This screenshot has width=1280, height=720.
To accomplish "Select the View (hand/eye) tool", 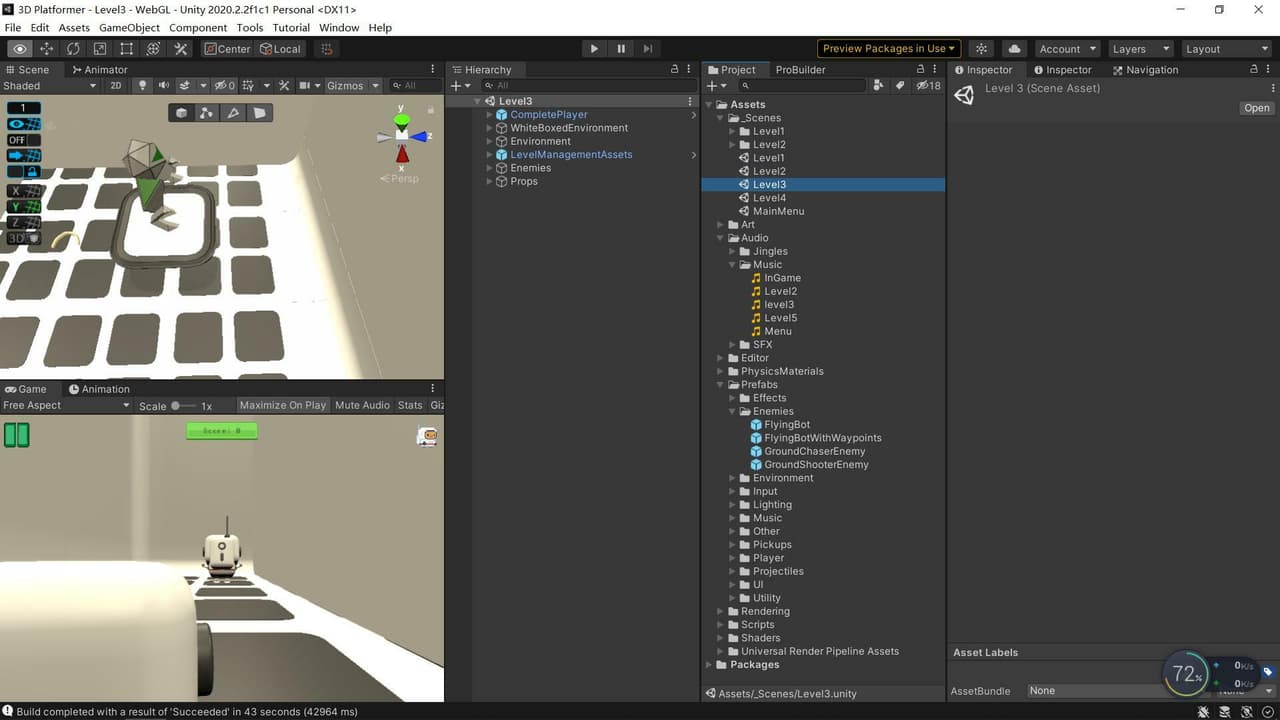I will 19,48.
